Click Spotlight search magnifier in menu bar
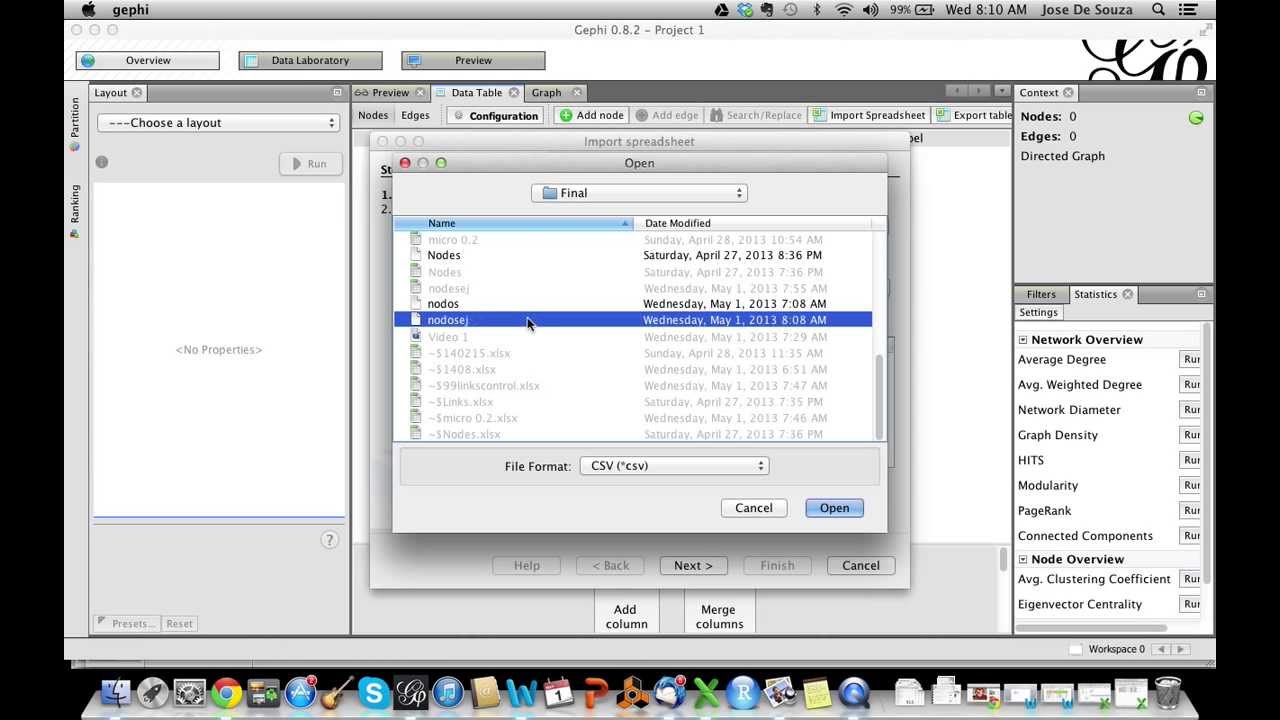The height and width of the screenshot is (720, 1280). (x=1158, y=10)
